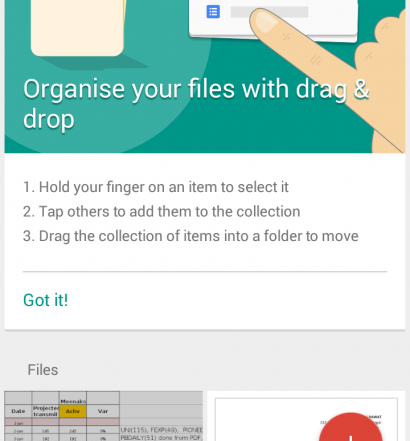The image size is (410, 441).
Task: Click the blue list document icon
Action: pos(213,12)
